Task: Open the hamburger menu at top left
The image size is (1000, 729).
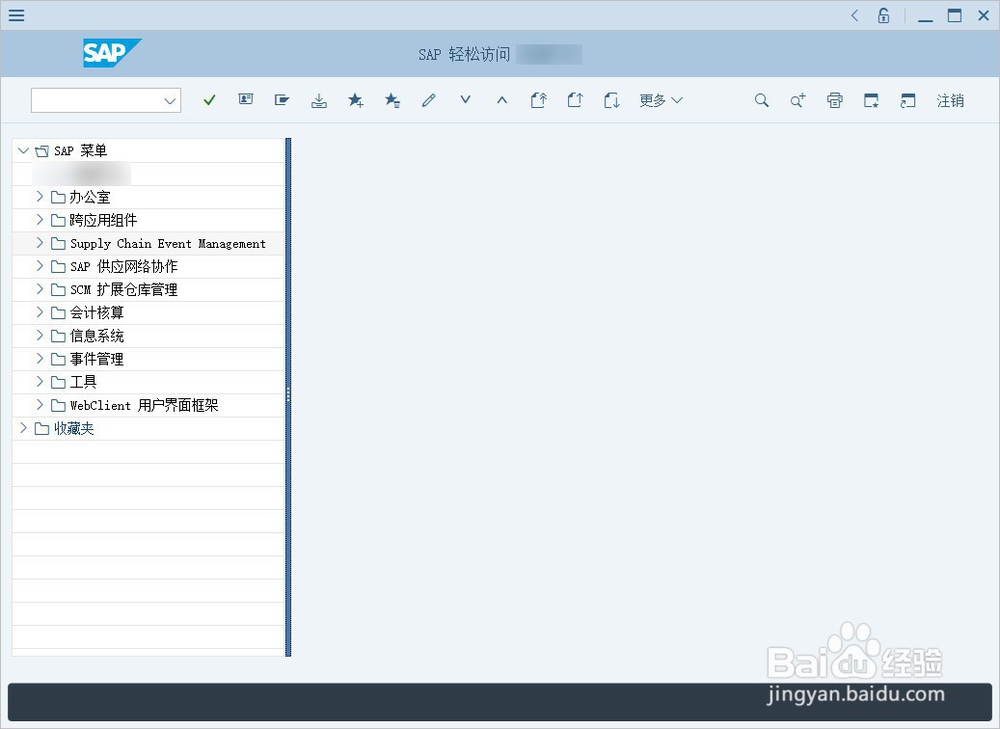Action: point(17,15)
